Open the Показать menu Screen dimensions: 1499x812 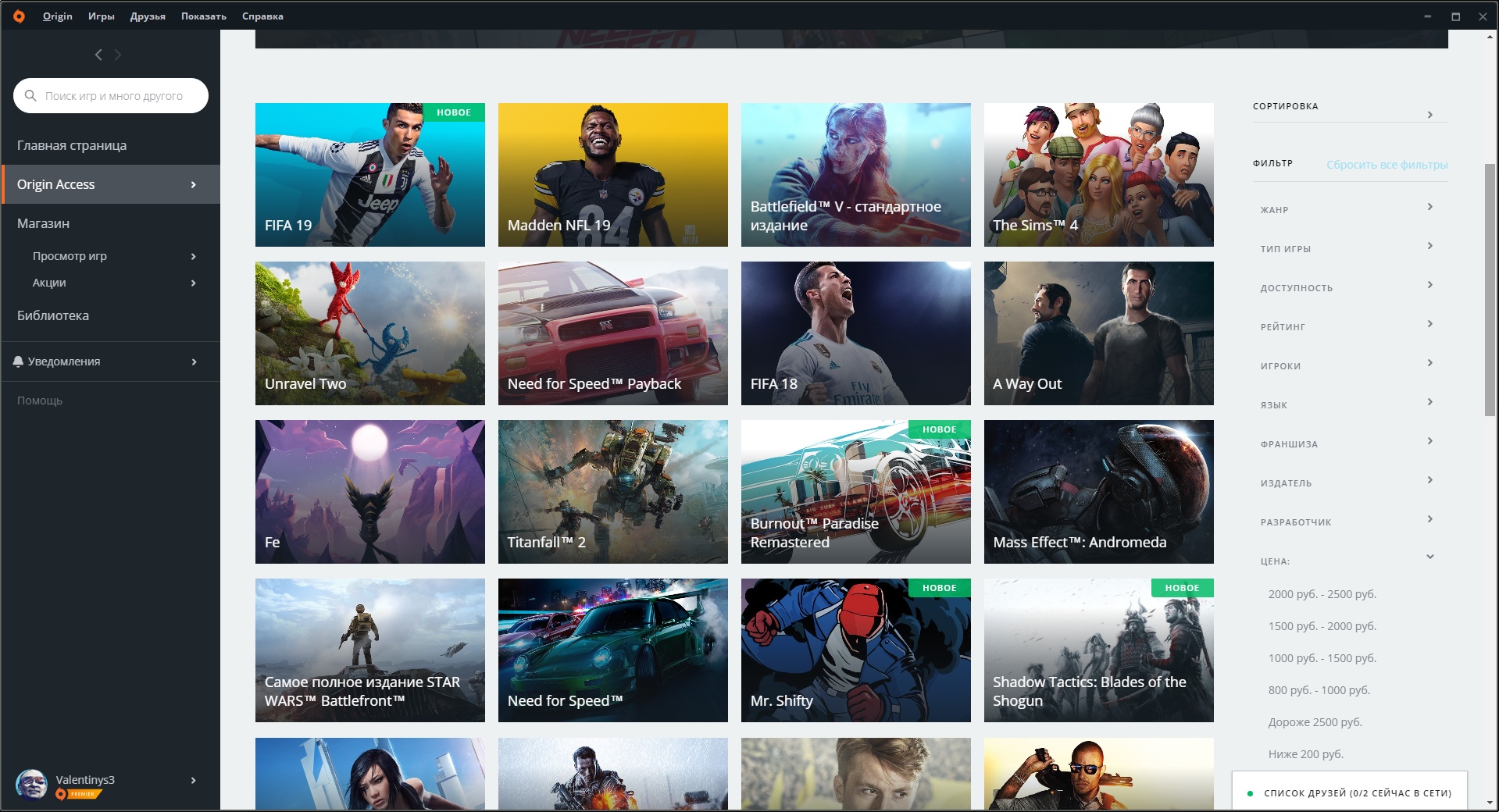click(204, 16)
